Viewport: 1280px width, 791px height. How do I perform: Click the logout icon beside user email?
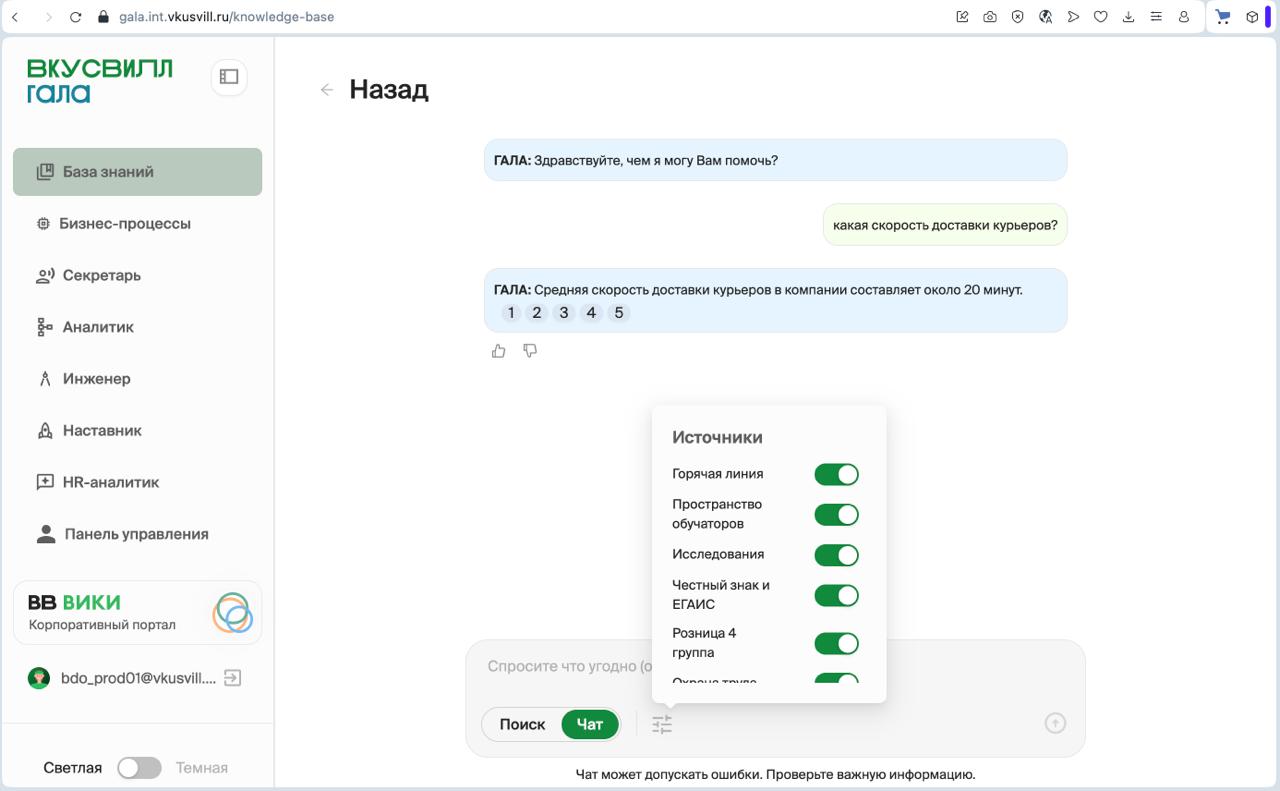pos(232,678)
